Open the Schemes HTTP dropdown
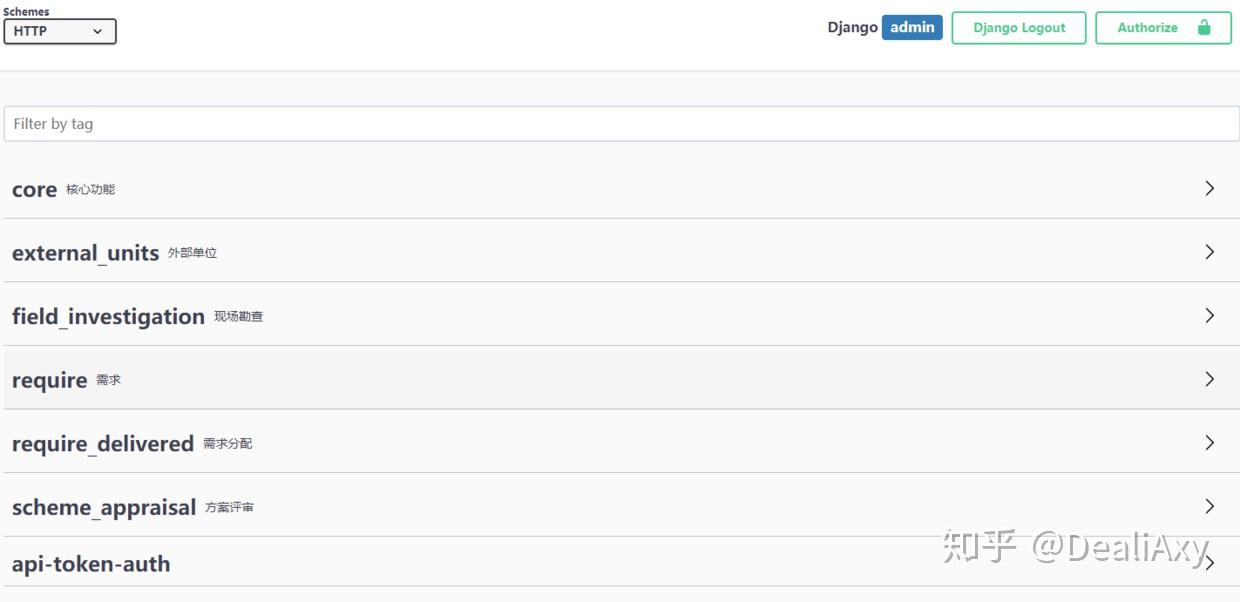The image size is (1240, 602). click(x=60, y=31)
